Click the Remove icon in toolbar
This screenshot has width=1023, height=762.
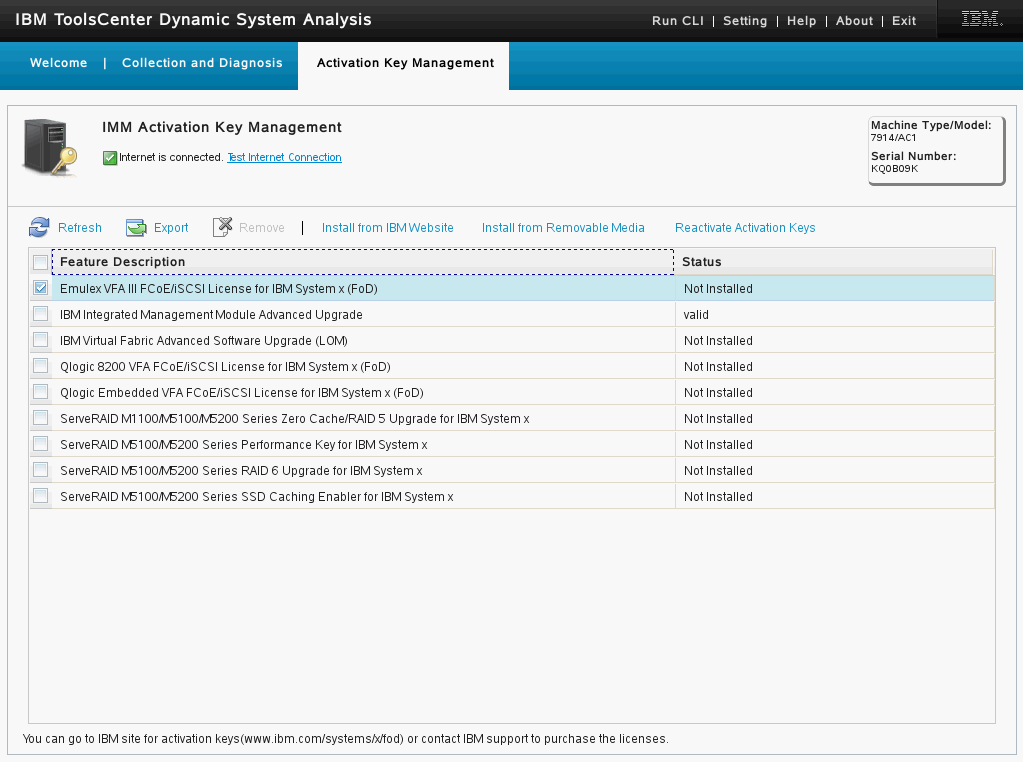(223, 228)
